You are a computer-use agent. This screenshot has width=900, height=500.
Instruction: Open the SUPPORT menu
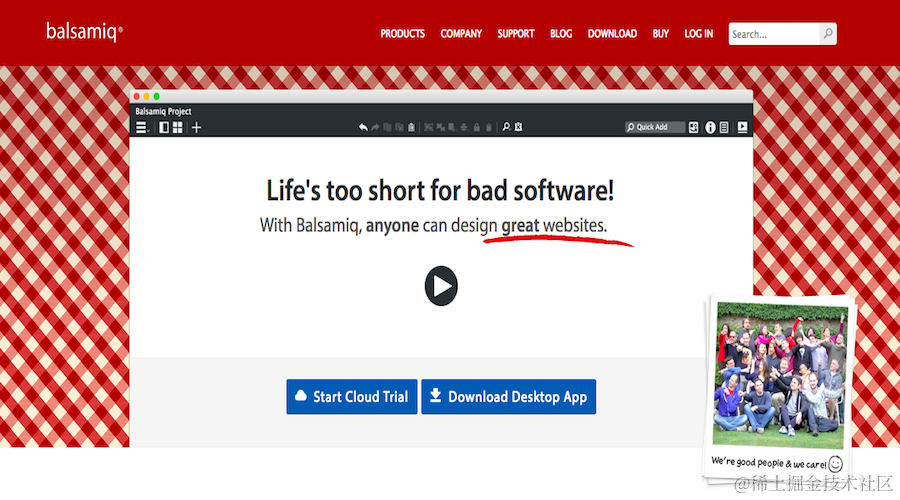pos(515,34)
